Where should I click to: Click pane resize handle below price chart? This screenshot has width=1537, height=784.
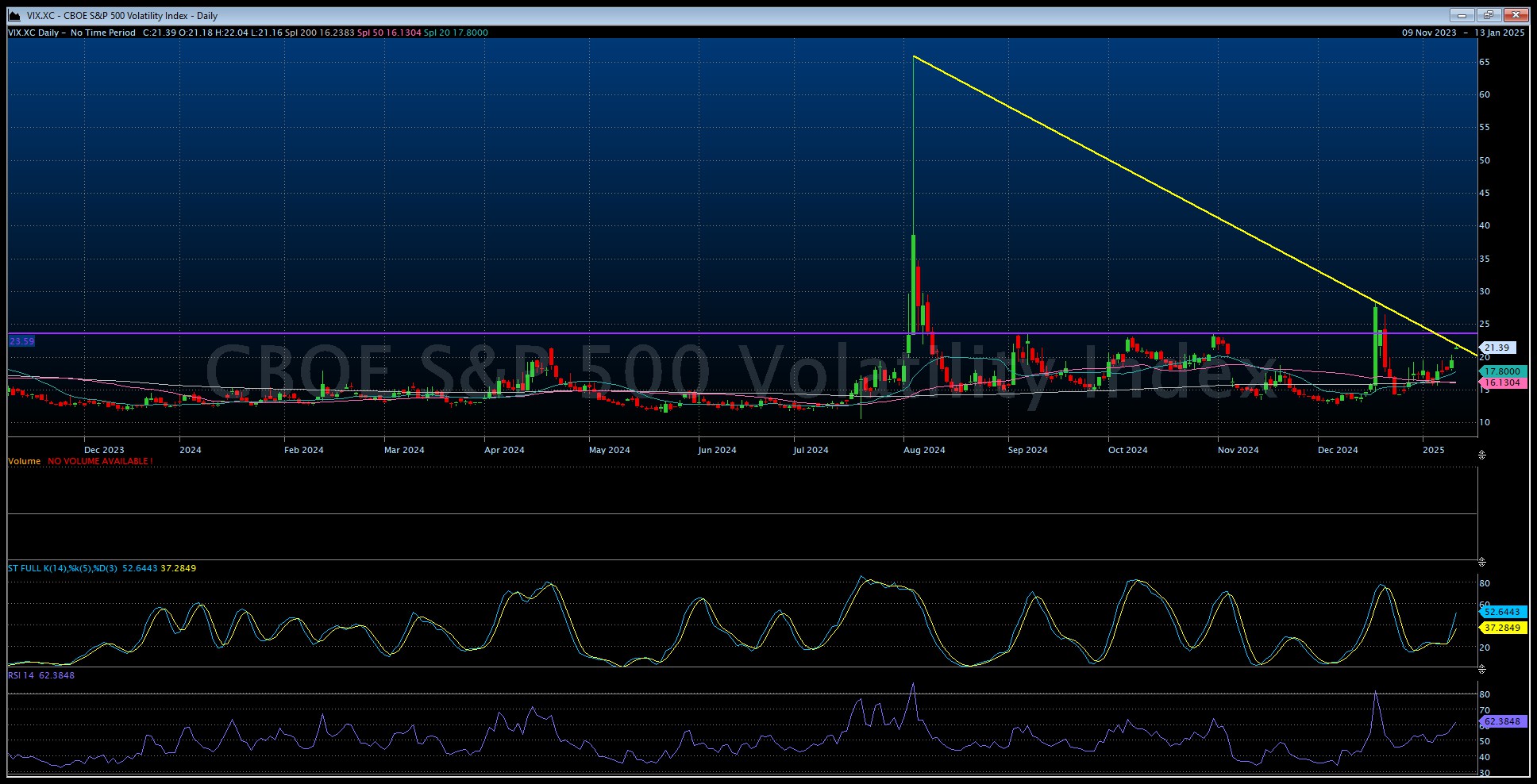pos(1481,455)
